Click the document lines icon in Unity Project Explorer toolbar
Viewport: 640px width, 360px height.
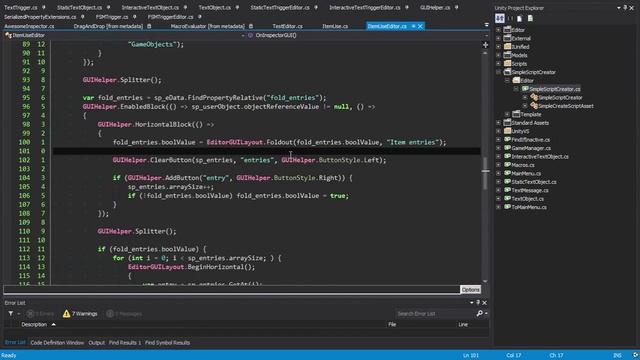[x=530, y=18]
